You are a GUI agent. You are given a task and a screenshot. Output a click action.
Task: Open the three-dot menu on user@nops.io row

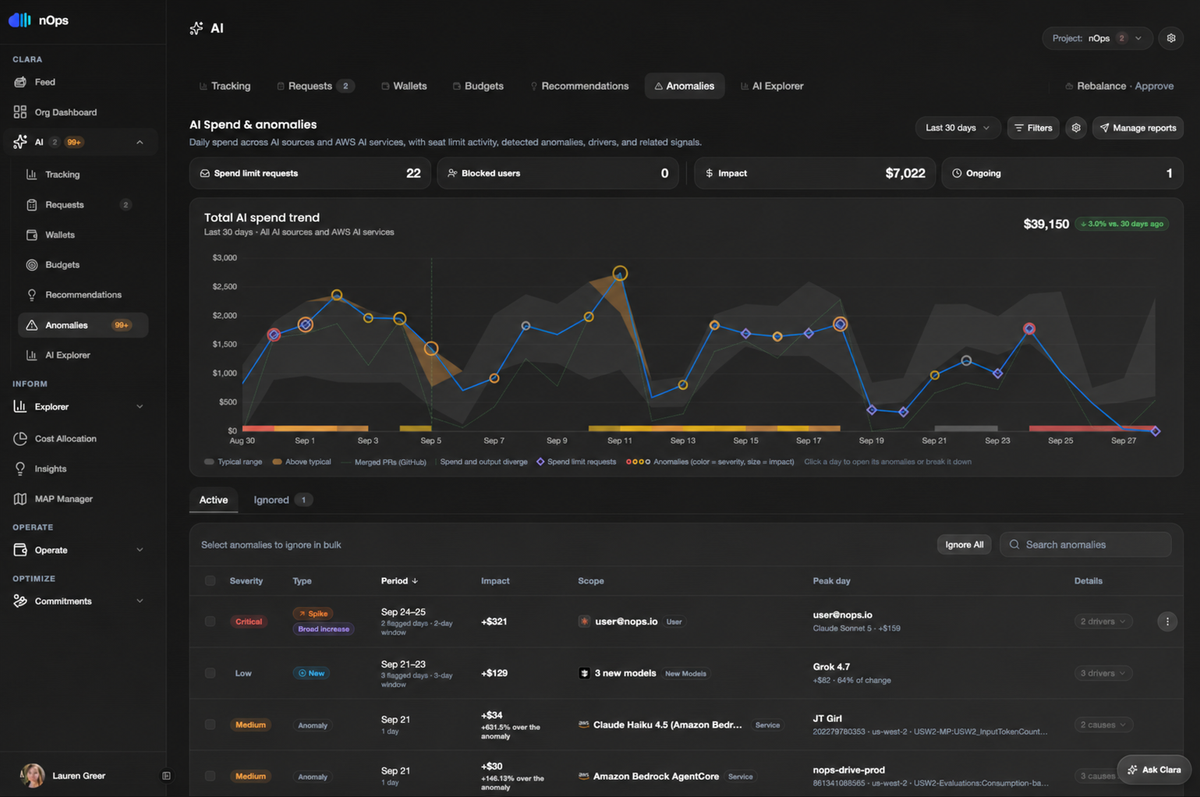tap(1166, 621)
